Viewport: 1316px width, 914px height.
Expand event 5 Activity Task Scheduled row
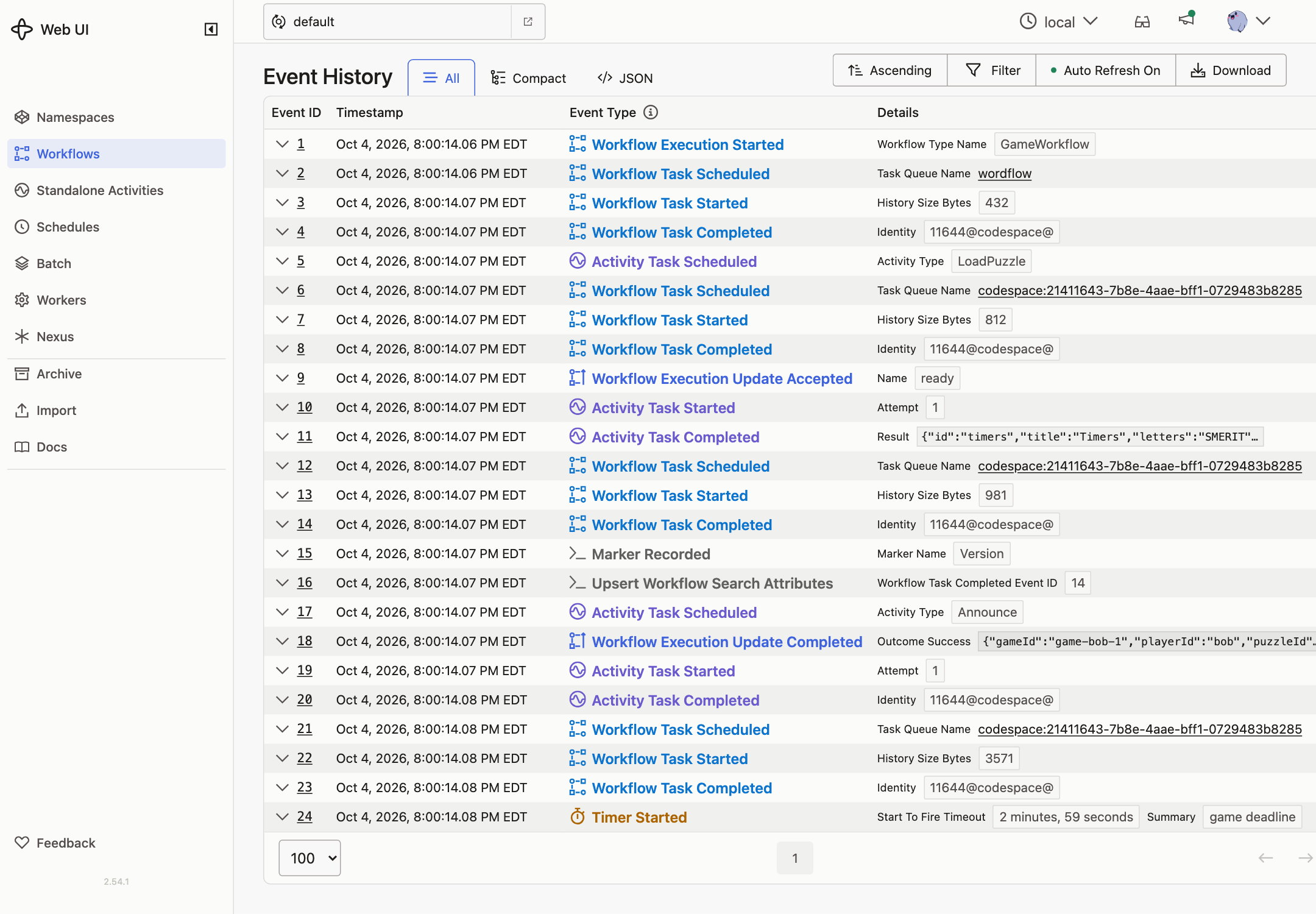(282, 261)
